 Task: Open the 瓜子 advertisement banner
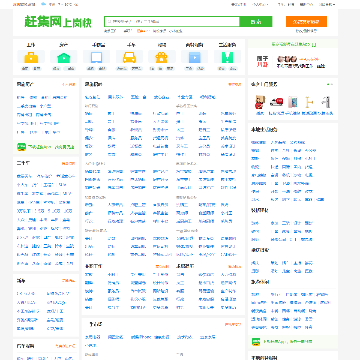[293, 62]
